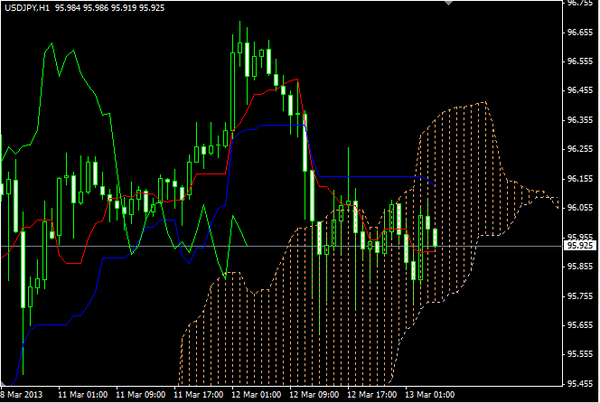Viewport: 600px width, 403px height.
Task: Click the 96.655 price axis label
Action: coord(580,32)
